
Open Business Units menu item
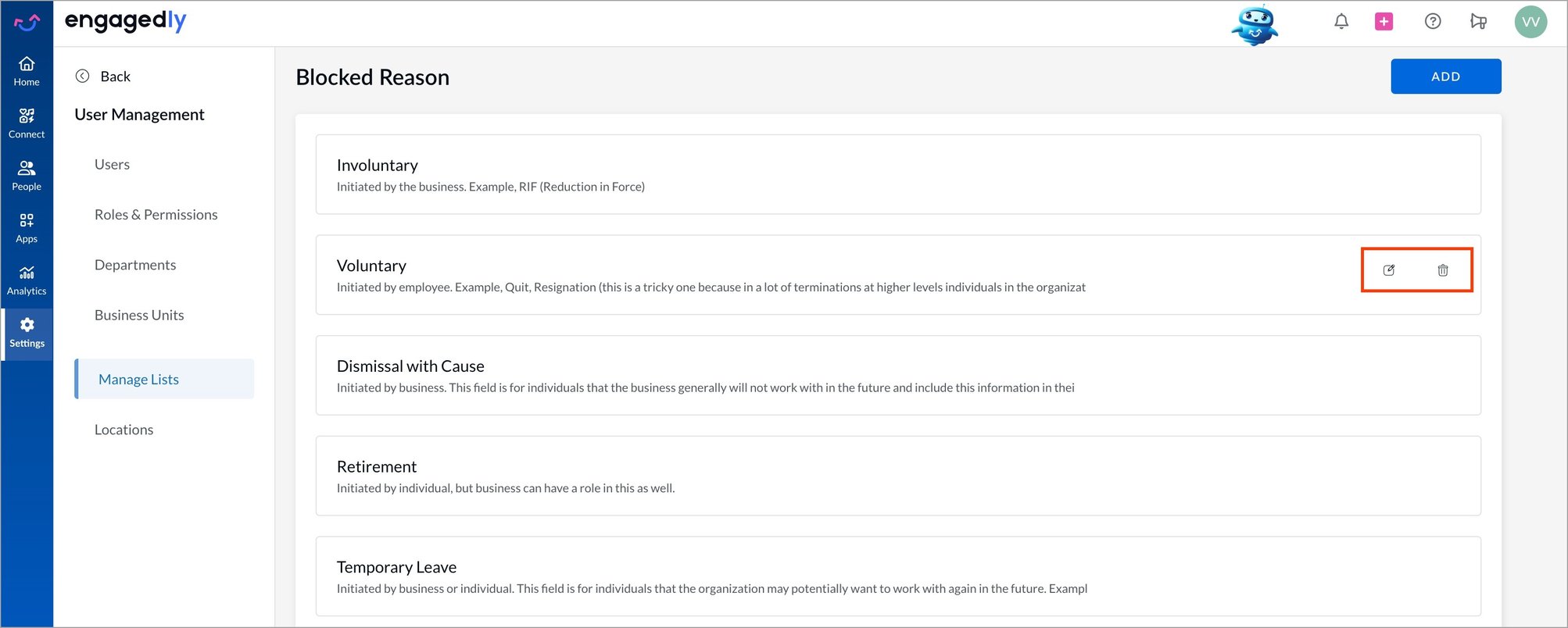point(139,315)
